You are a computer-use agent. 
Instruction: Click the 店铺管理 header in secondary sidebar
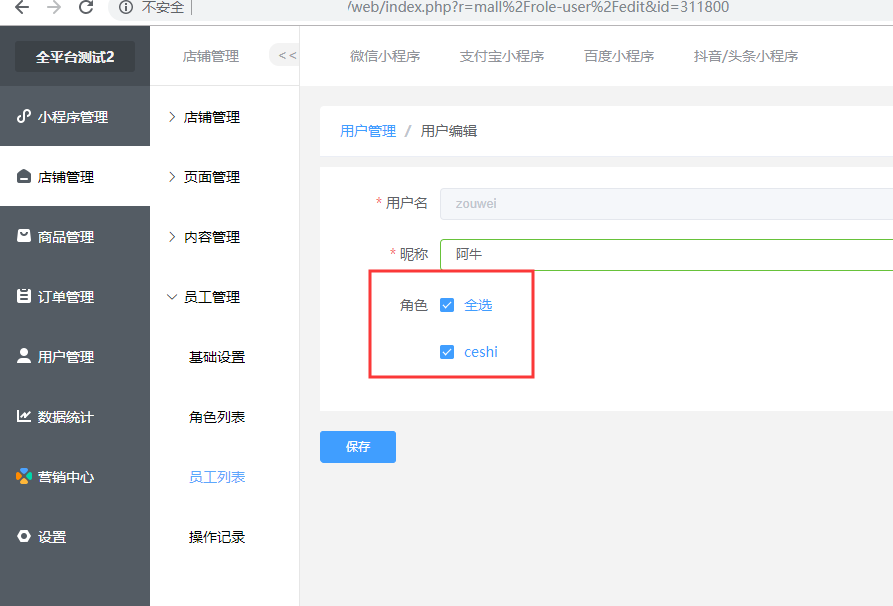click(211, 56)
